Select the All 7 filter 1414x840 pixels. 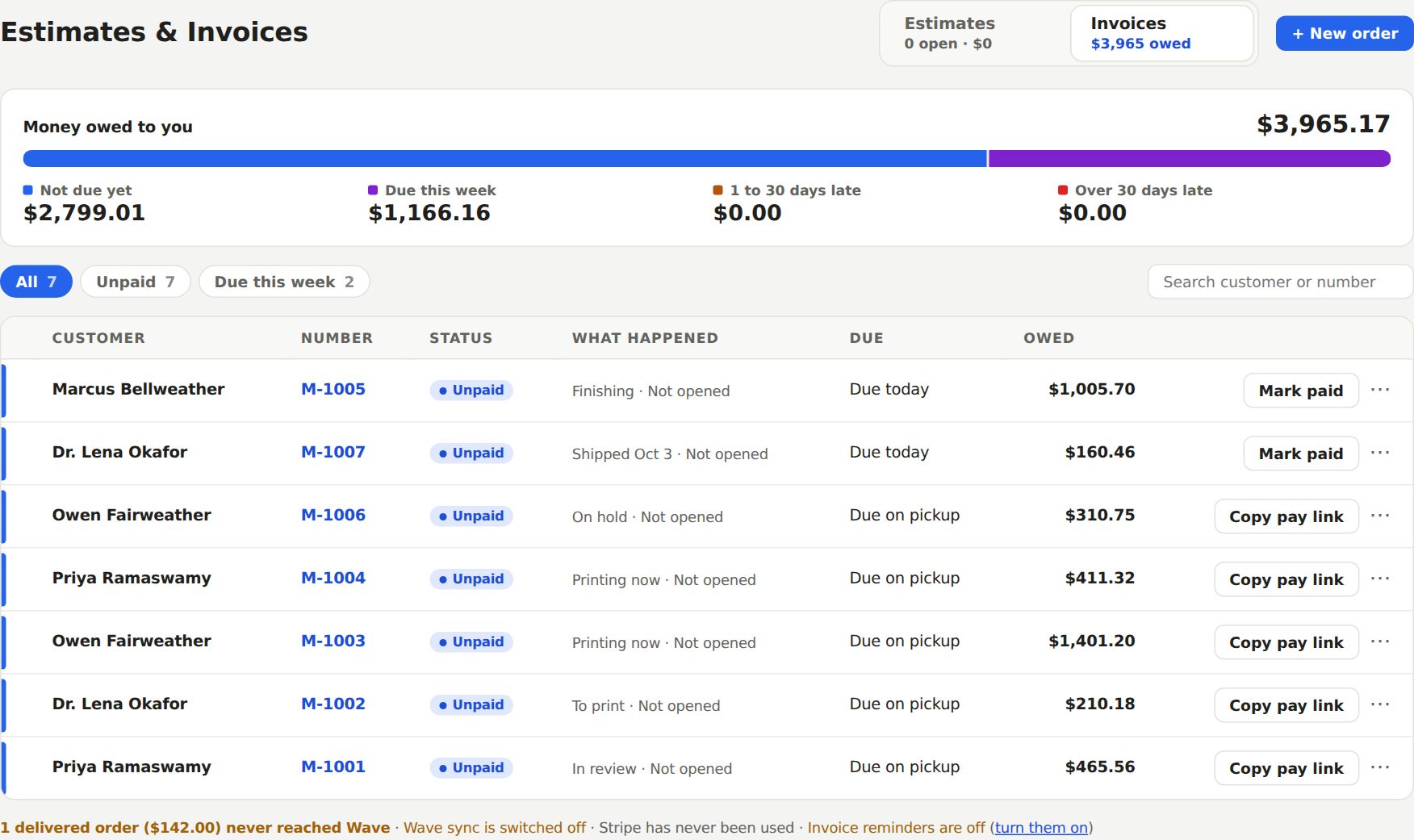point(36,282)
